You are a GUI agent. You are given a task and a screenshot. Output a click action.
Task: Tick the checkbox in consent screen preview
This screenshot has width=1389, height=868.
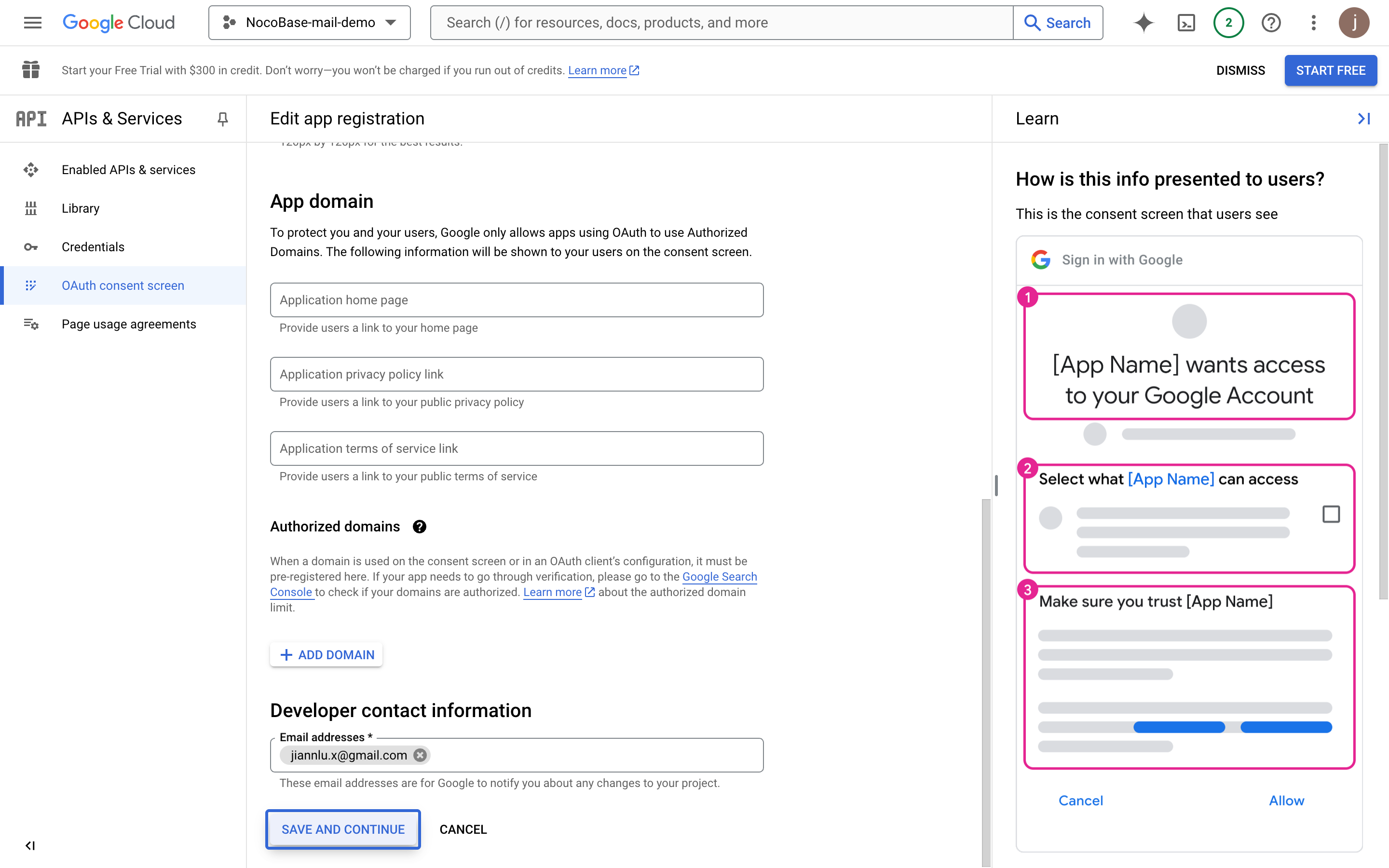[x=1331, y=514]
